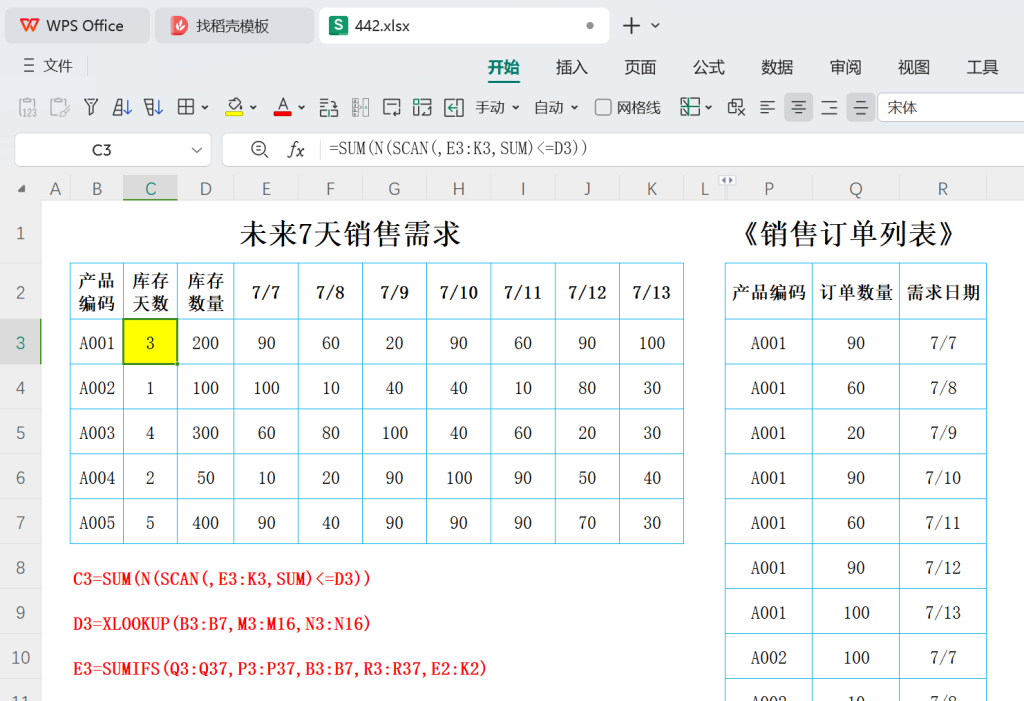Open the 页面 ribbon tab

point(640,67)
